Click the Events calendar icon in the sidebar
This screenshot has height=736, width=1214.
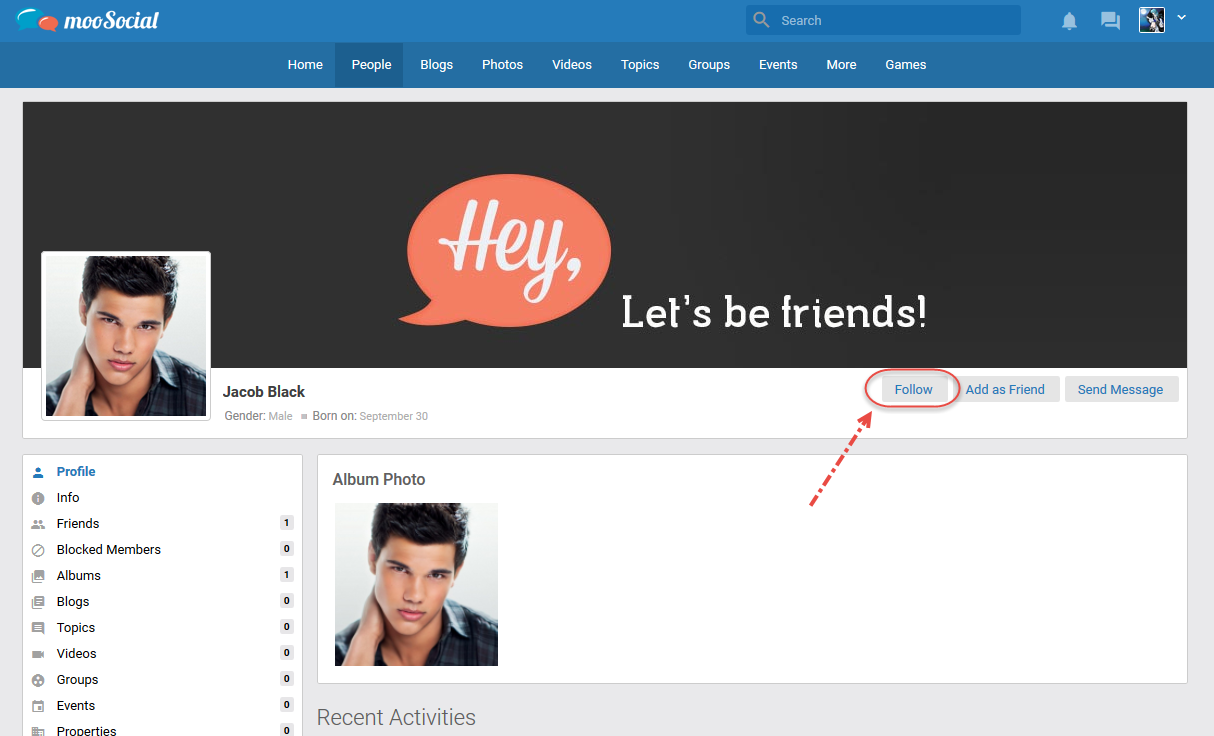coord(38,706)
